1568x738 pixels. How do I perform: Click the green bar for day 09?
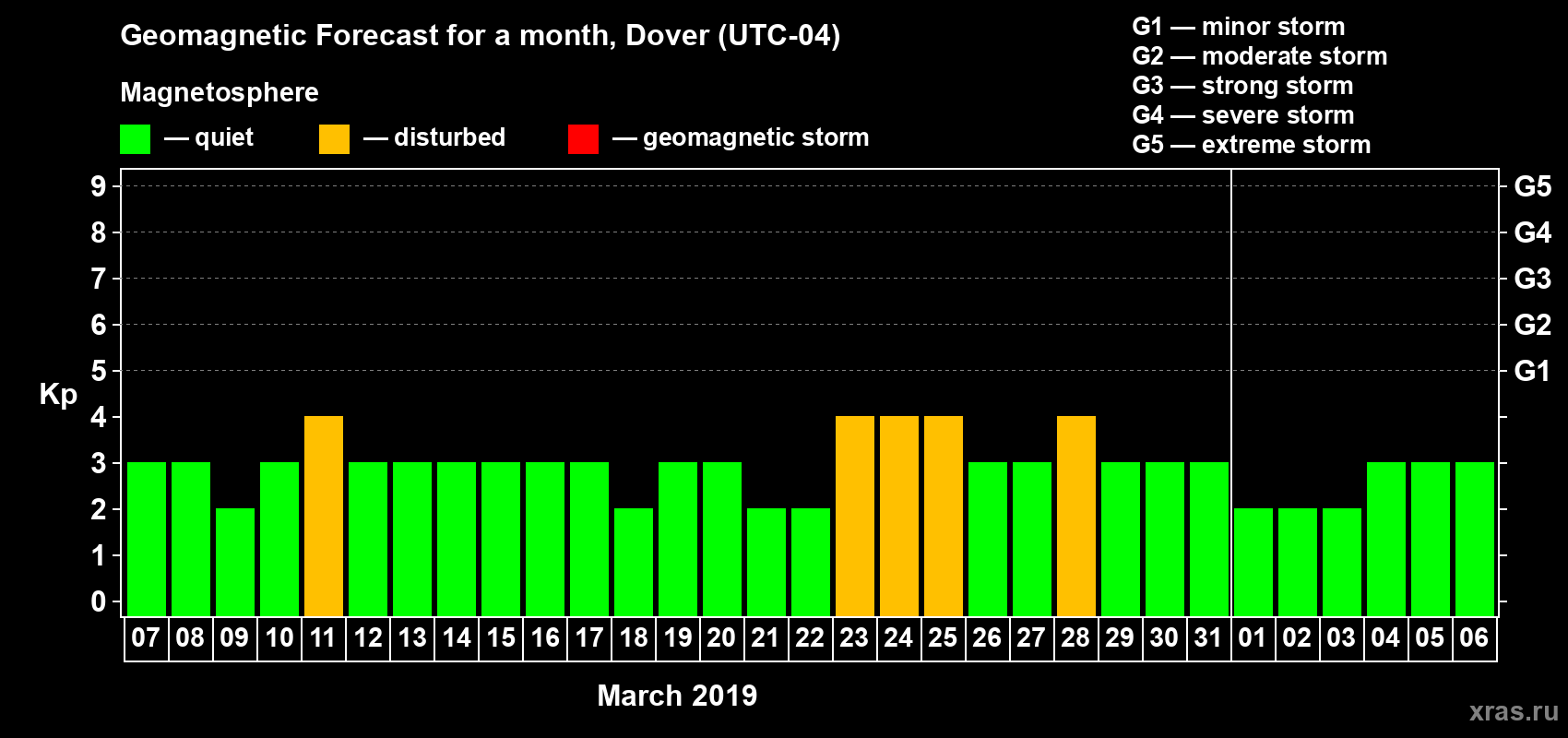pyautogui.click(x=235, y=562)
